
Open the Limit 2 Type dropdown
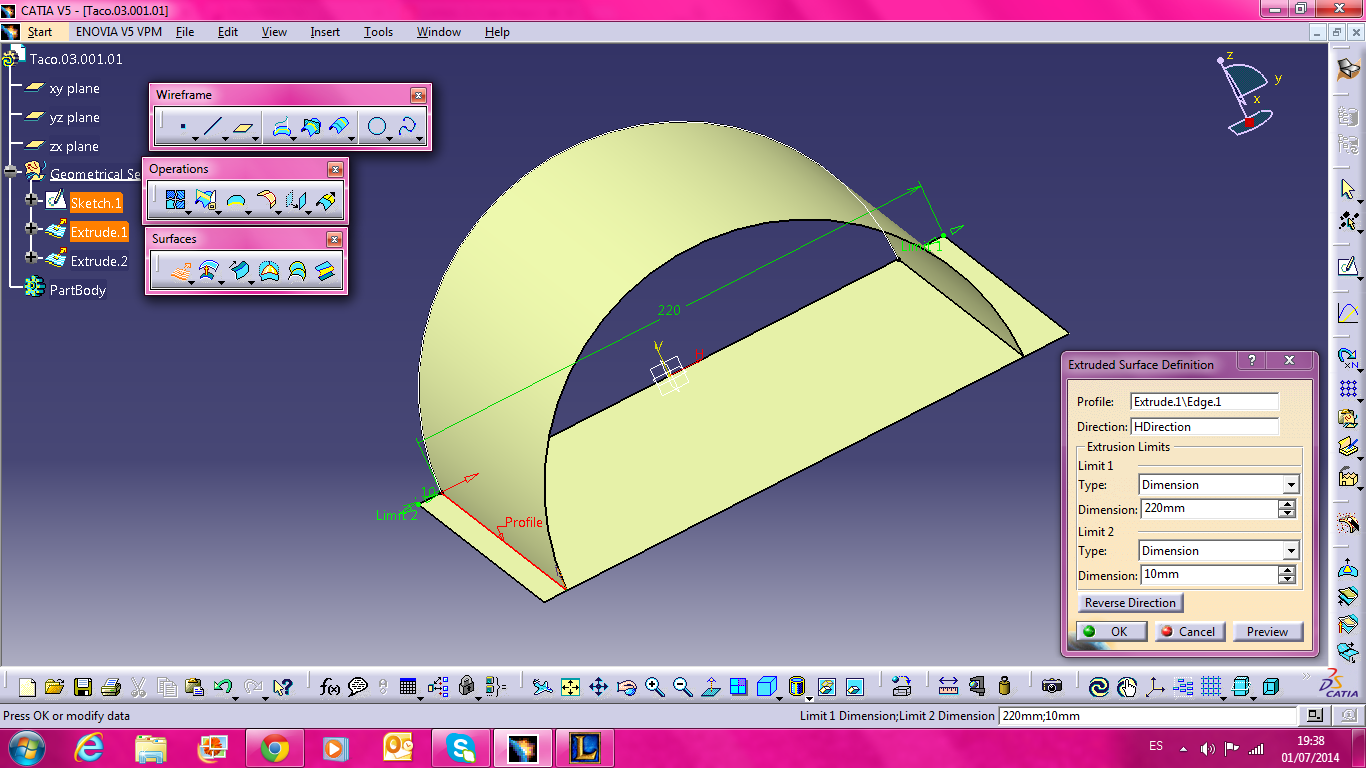[1293, 551]
